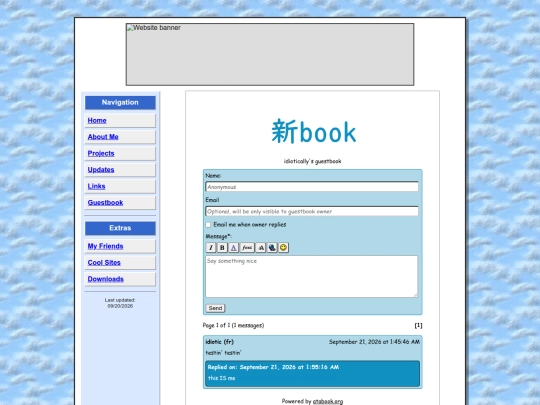The height and width of the screenshot is (405, 540).
Task: Click the Navigation sidebar header
Action: pyautogui.click(x=120, y=103)
